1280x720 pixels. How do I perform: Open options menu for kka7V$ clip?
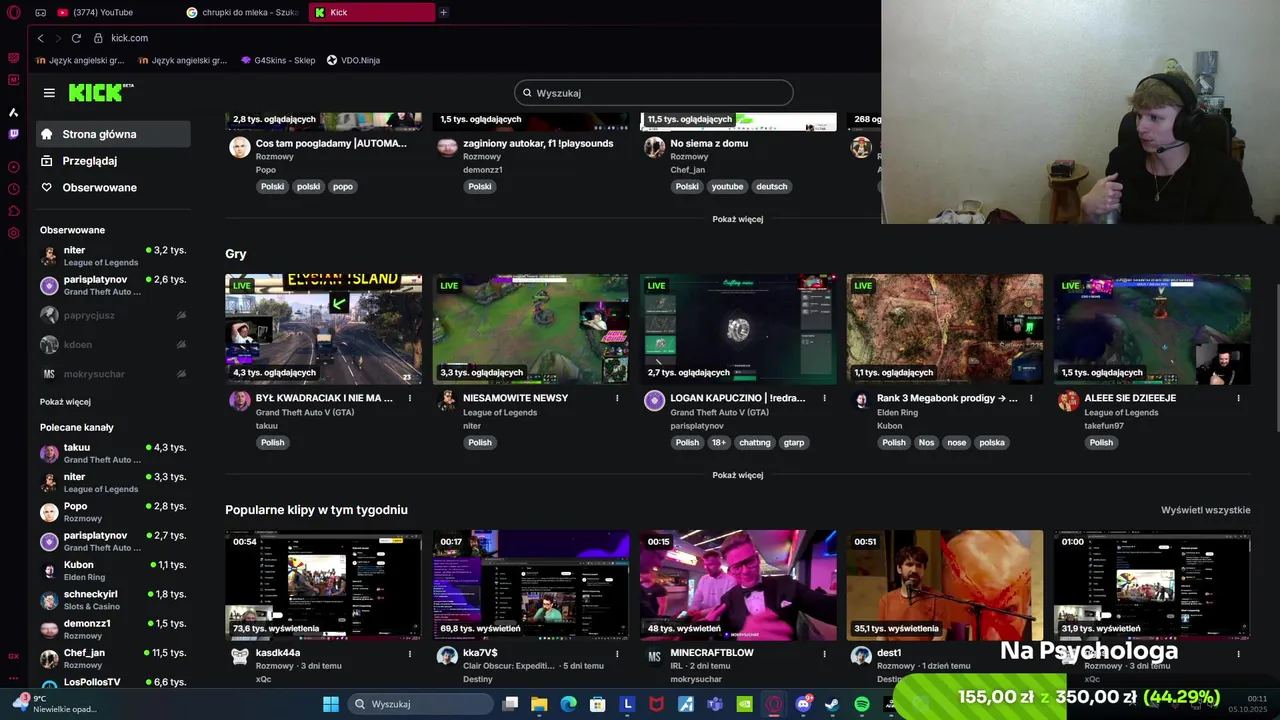tap(617, 653)
